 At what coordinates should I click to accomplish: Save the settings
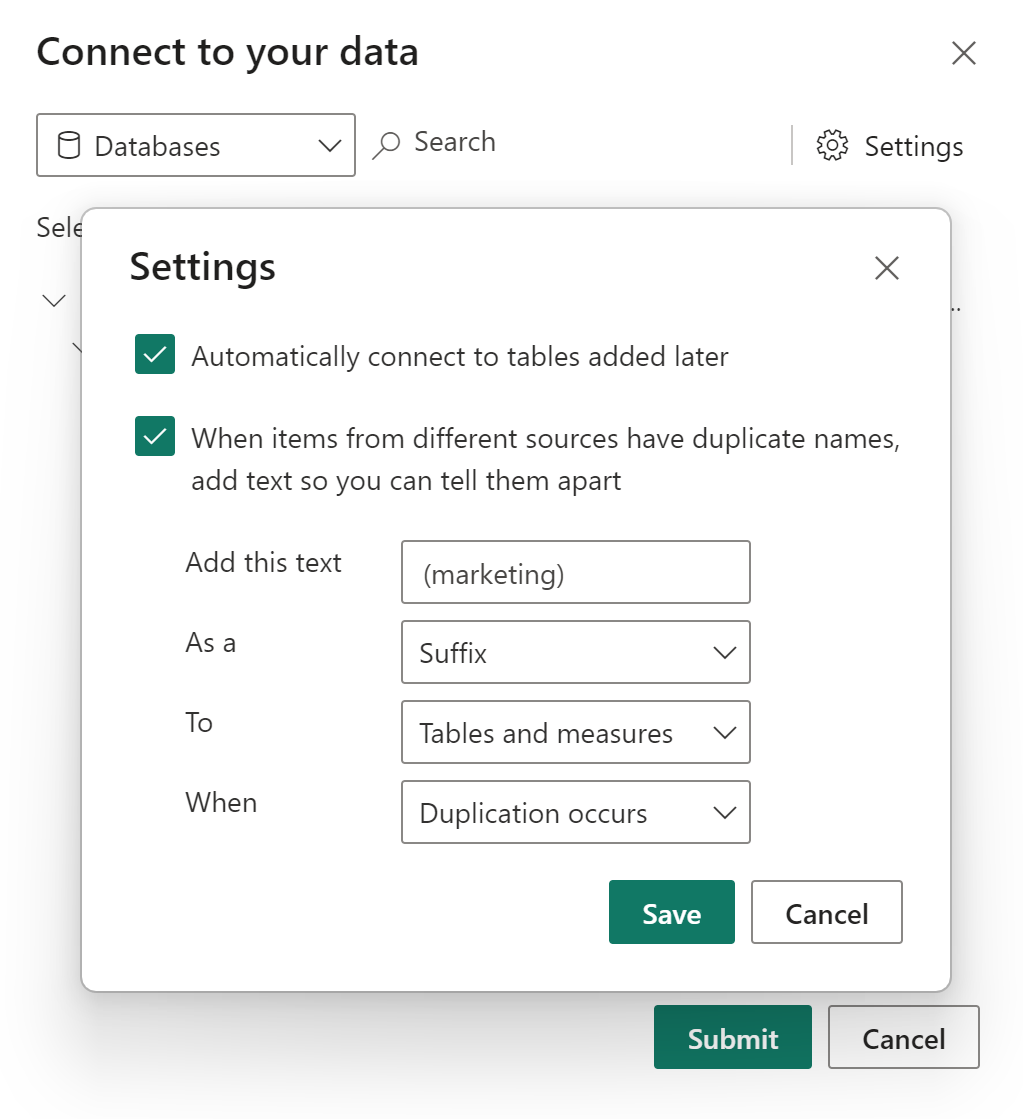672,912
